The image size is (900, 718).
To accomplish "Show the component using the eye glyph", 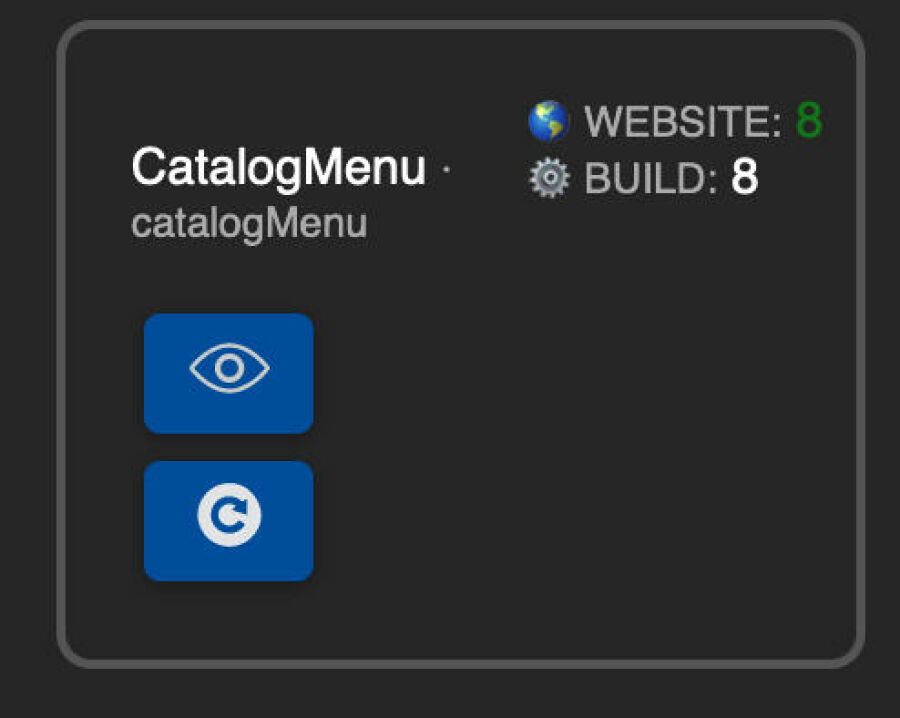I will (x=229, y=368).
